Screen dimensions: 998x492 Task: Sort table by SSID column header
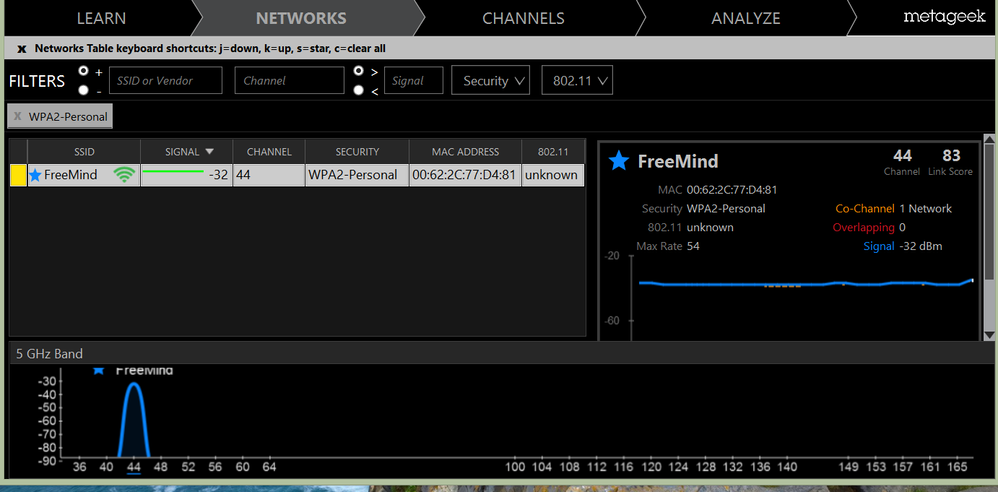[83, 152]
